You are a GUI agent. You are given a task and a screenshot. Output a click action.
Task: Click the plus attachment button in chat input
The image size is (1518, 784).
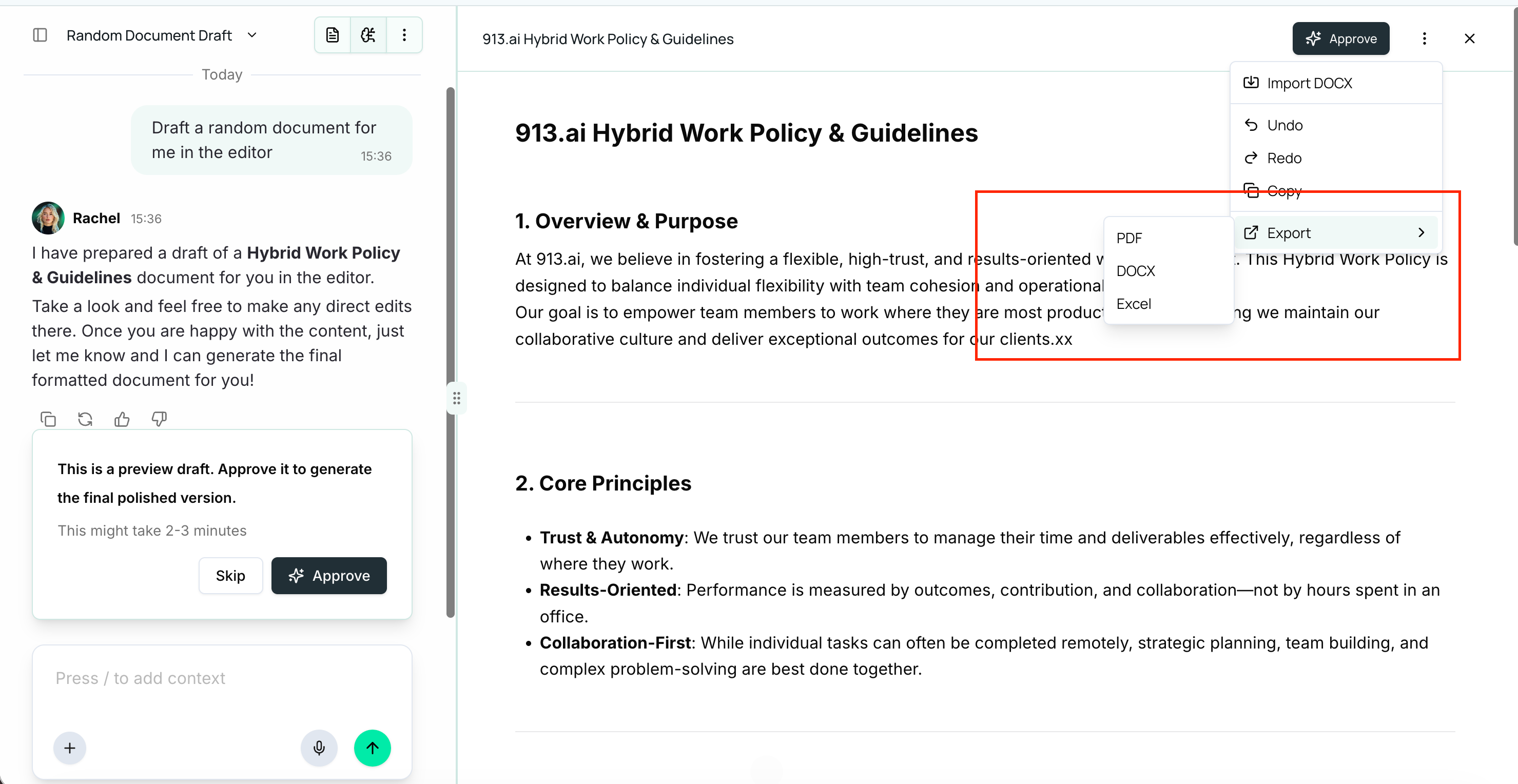pos(69,748)
